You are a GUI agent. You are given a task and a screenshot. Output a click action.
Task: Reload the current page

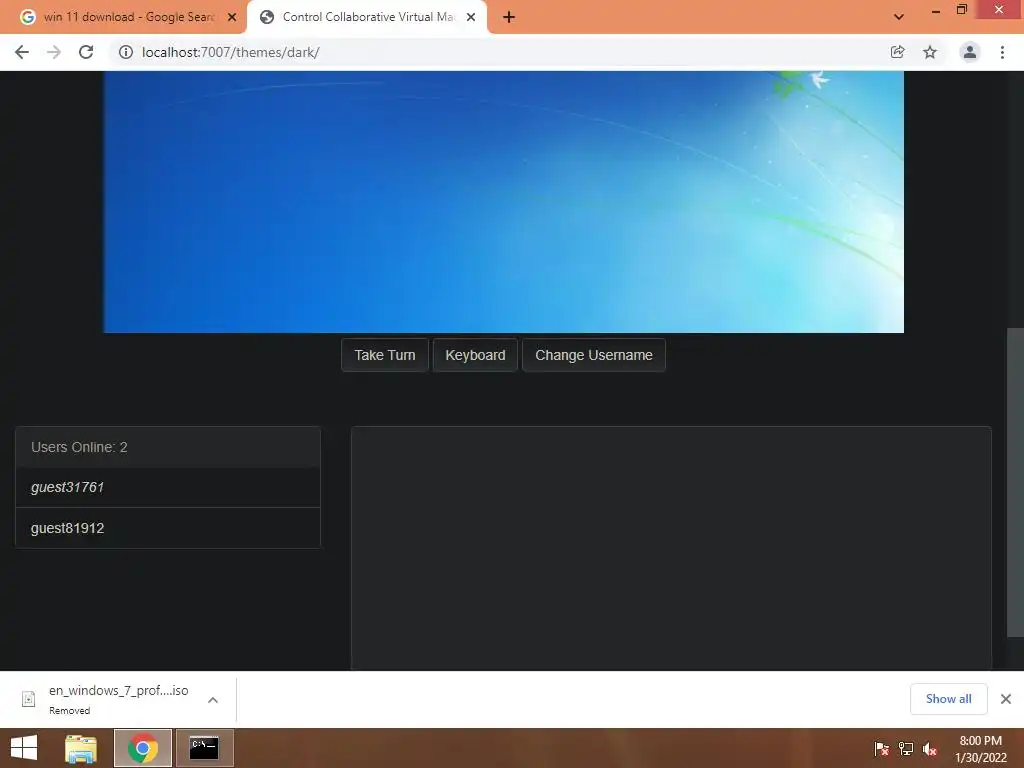tap(86, 52)
